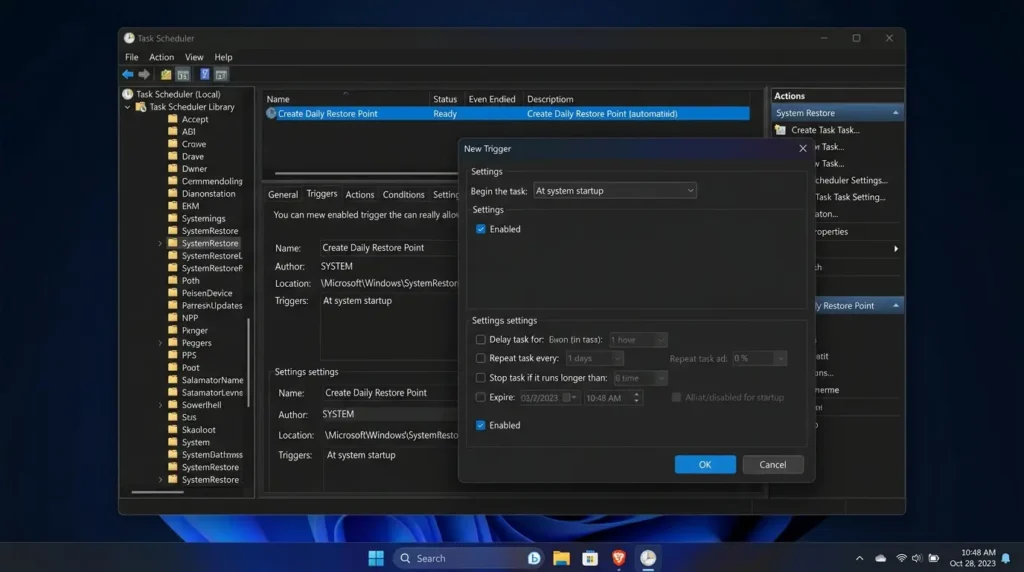Click the Crowe folder icon in tree
1024x572 pixels.
pos(172,144)
